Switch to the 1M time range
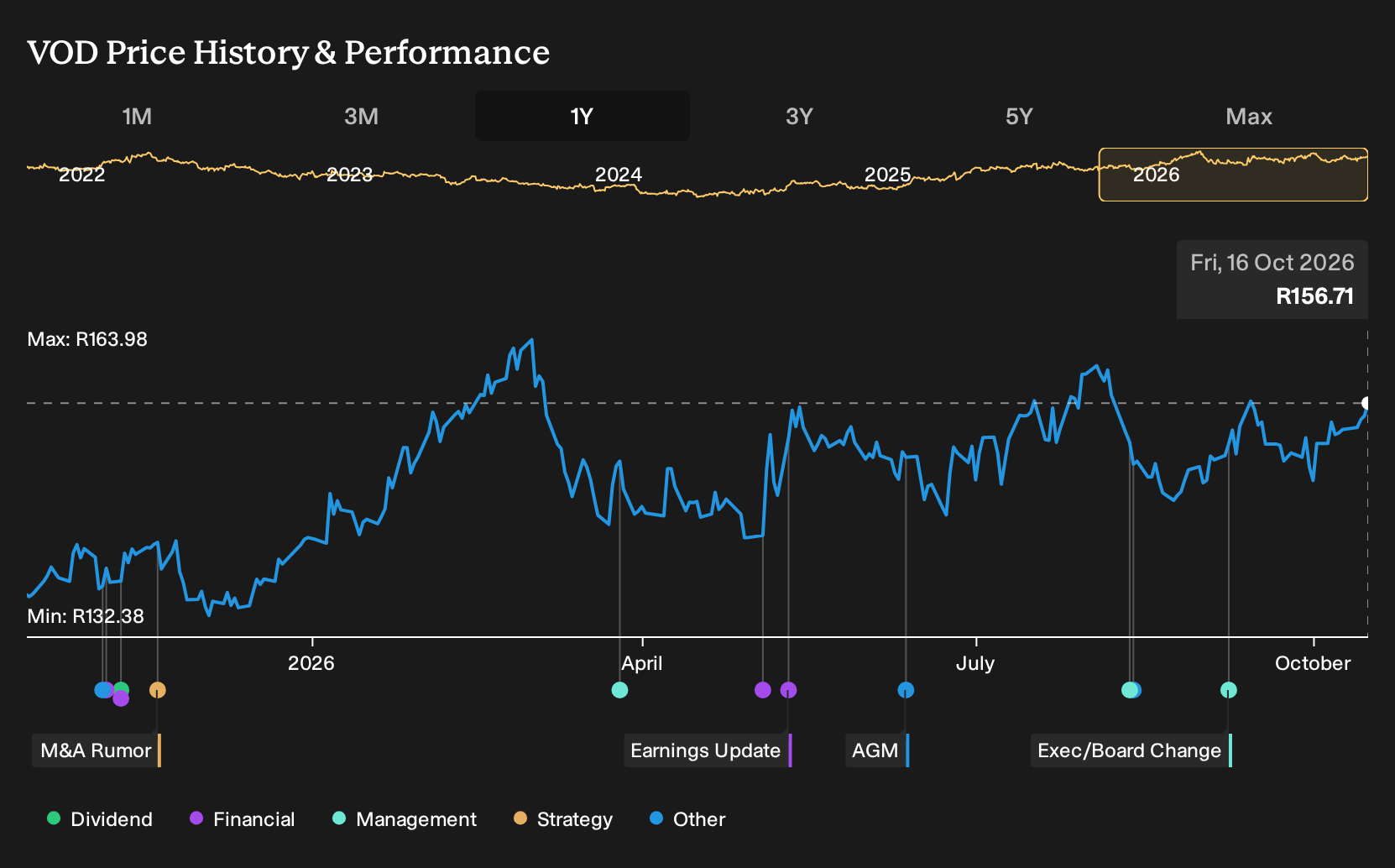This screenshot has width=1395, height=868. tap(137, 116)
